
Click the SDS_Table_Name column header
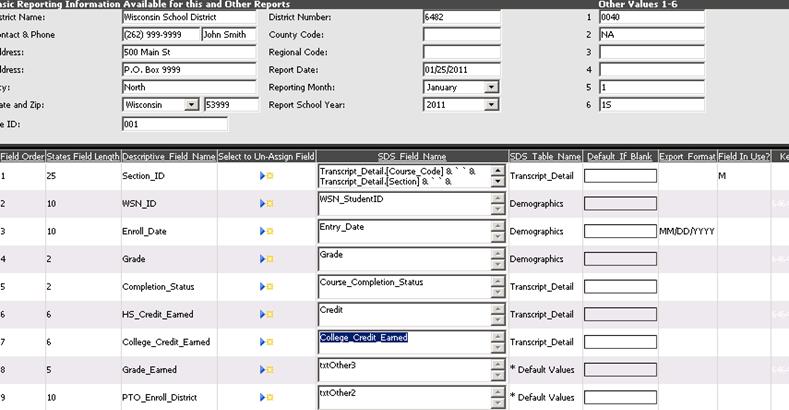point(545,156)
